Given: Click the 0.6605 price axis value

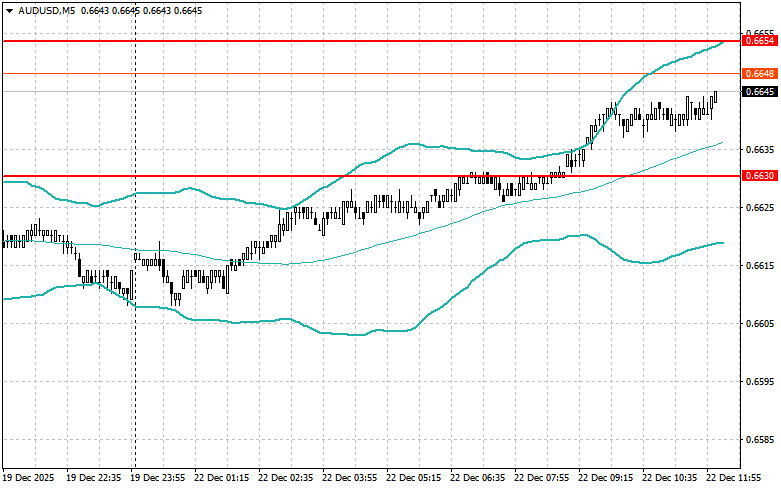Looking at the screenshot, I should click(x=760, y=324).
